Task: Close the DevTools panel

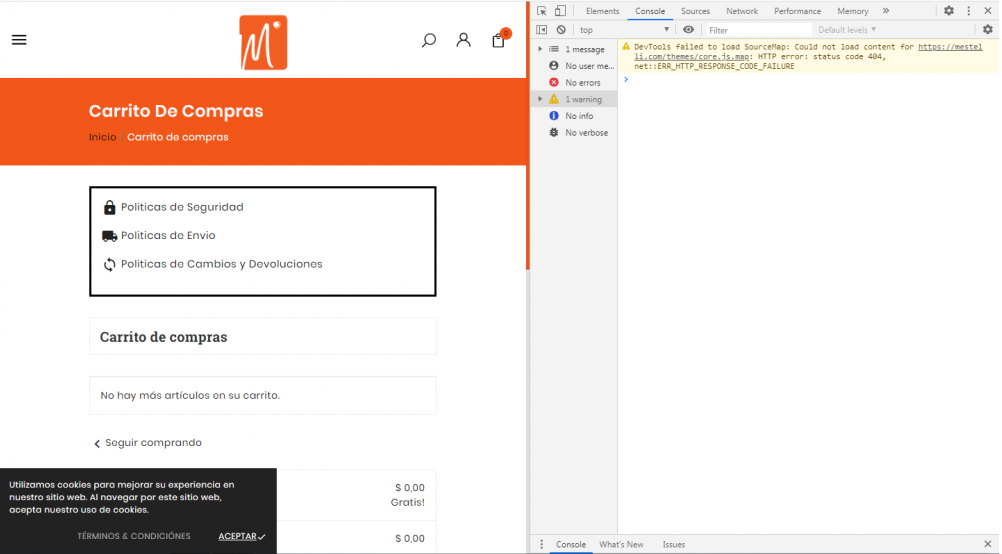Action: pyautogui.click(x=987, y=11)
